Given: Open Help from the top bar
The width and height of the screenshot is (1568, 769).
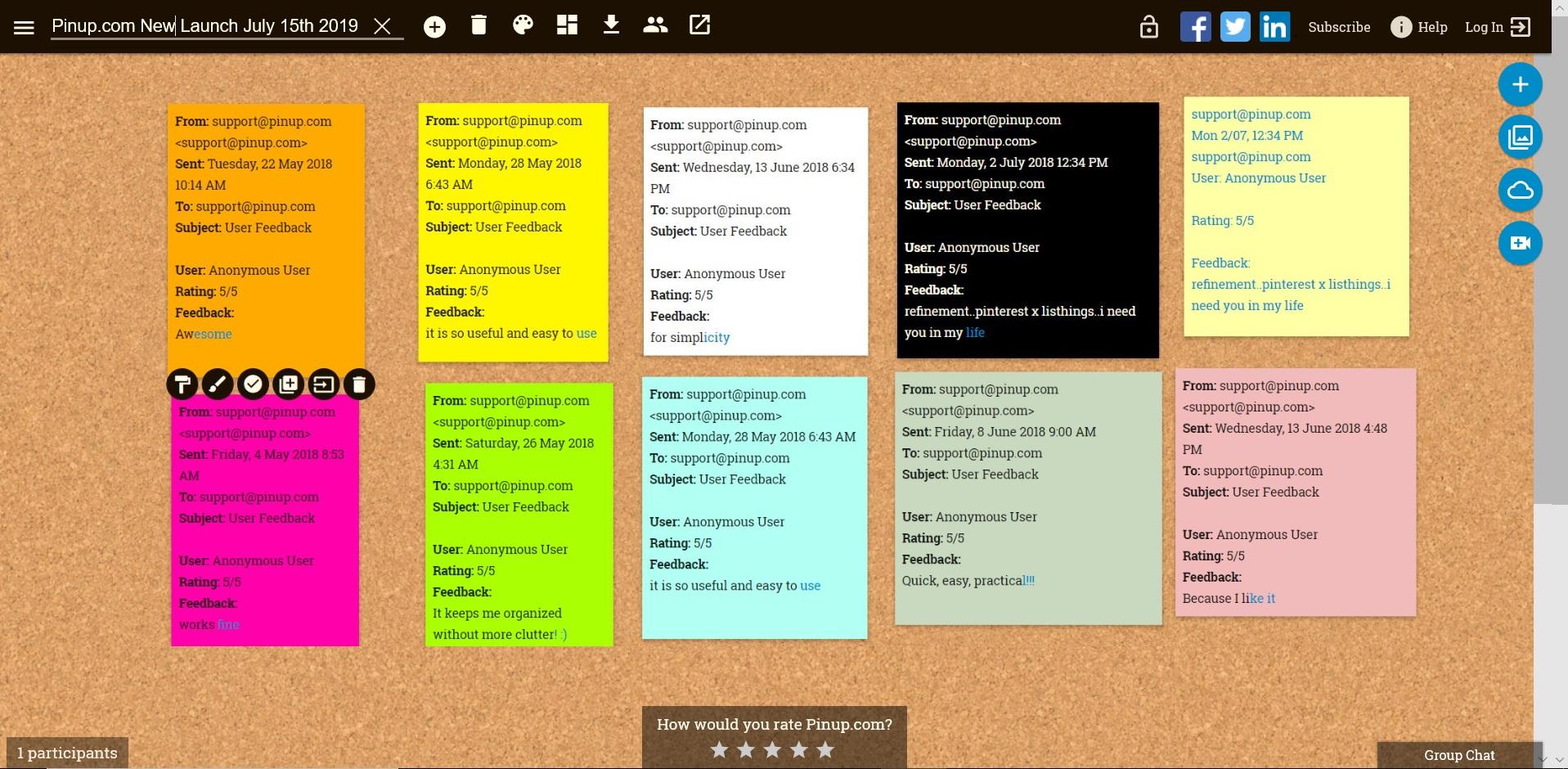Looking at the screenshot, I should (x=1419, y=27).
